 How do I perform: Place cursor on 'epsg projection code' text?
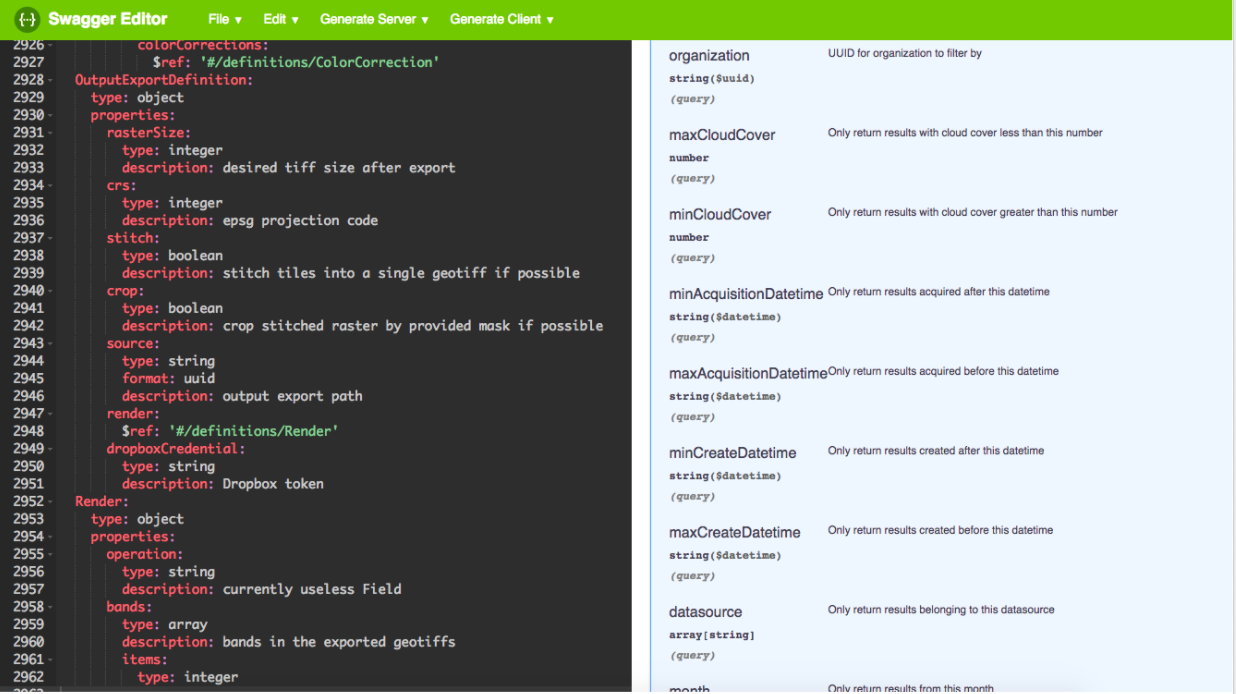point(300,220)
